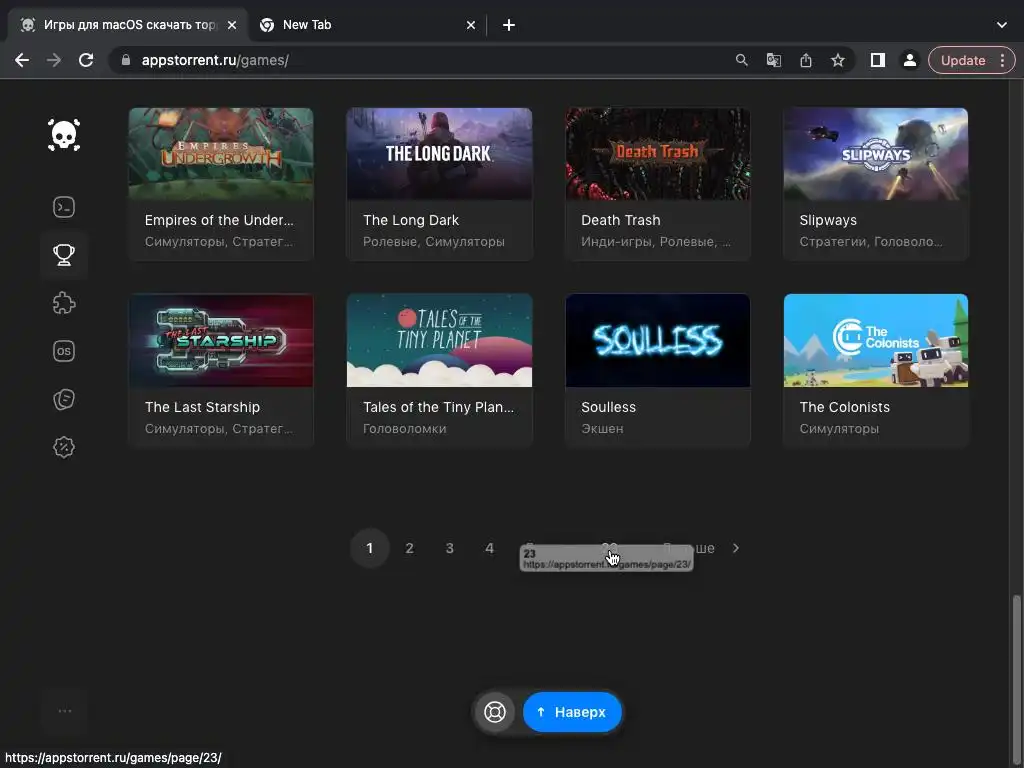1024x768 pixels.
Task: Go to pagination page 2
Action: (409, 548)
